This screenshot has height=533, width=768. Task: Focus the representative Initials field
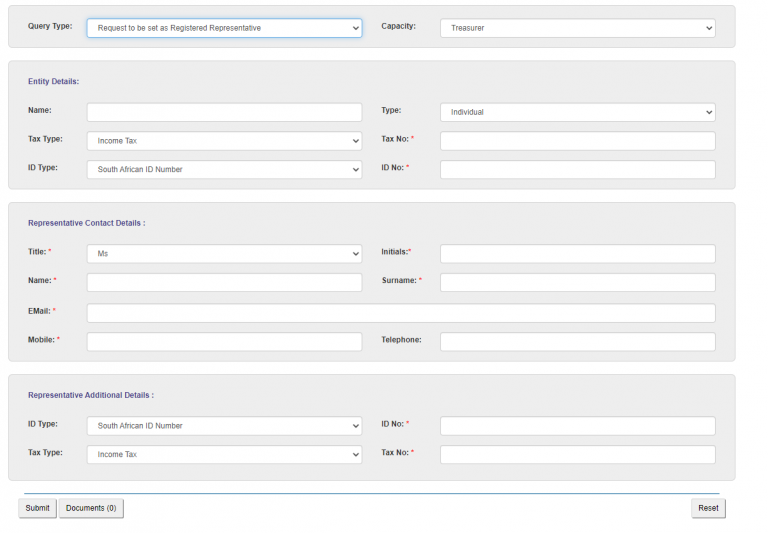click(577, 254)
